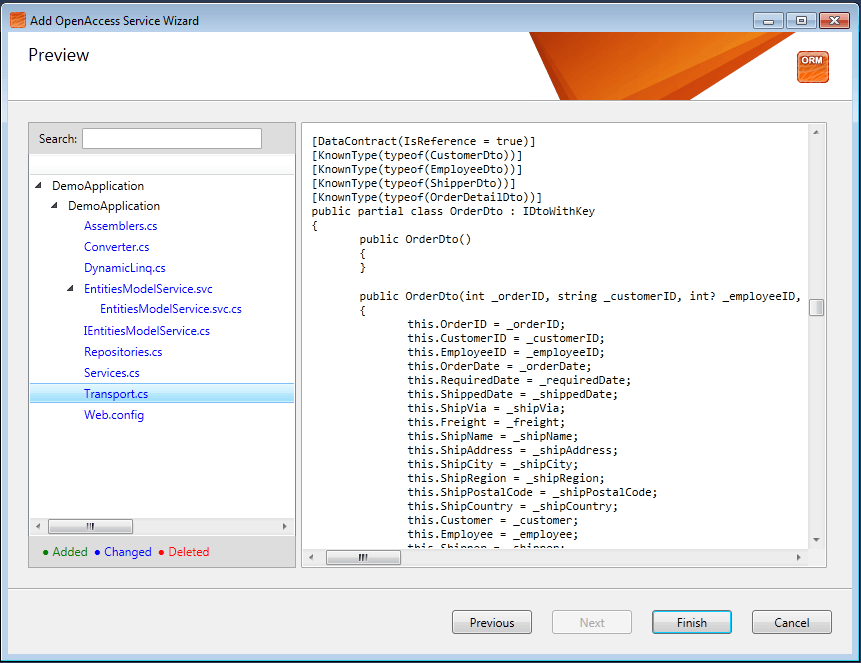861x663 pixels.
Task: Click the Finish button
Action: tap(692, 622)
